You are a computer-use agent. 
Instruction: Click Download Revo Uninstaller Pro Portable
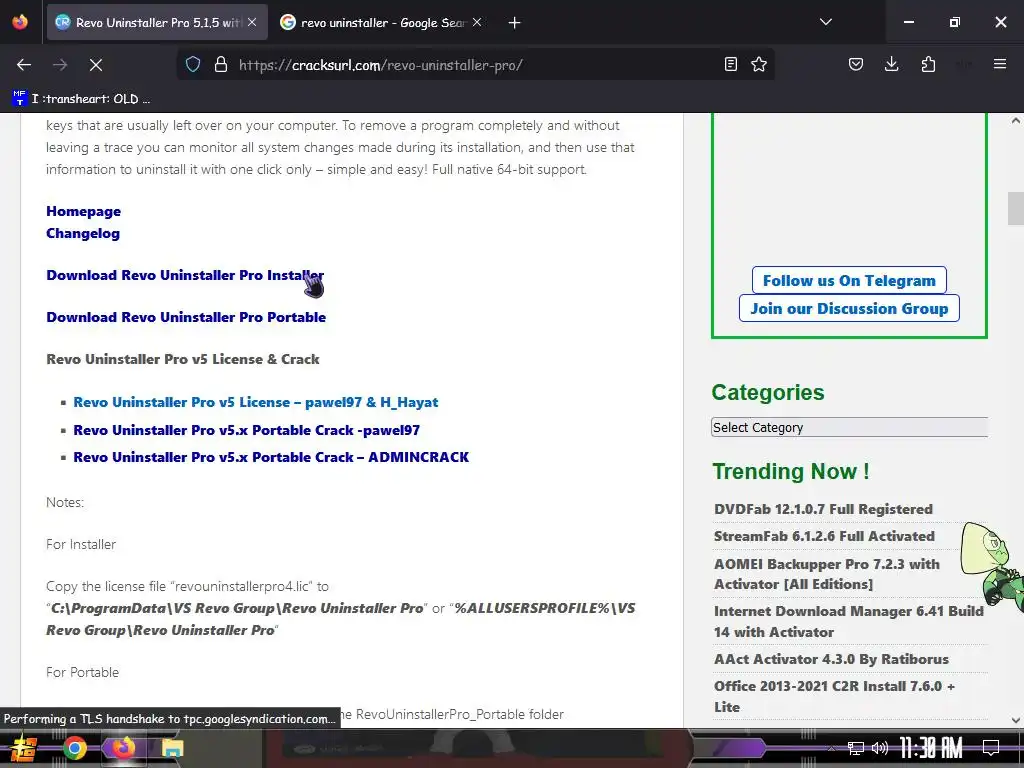tap(186, 317)
